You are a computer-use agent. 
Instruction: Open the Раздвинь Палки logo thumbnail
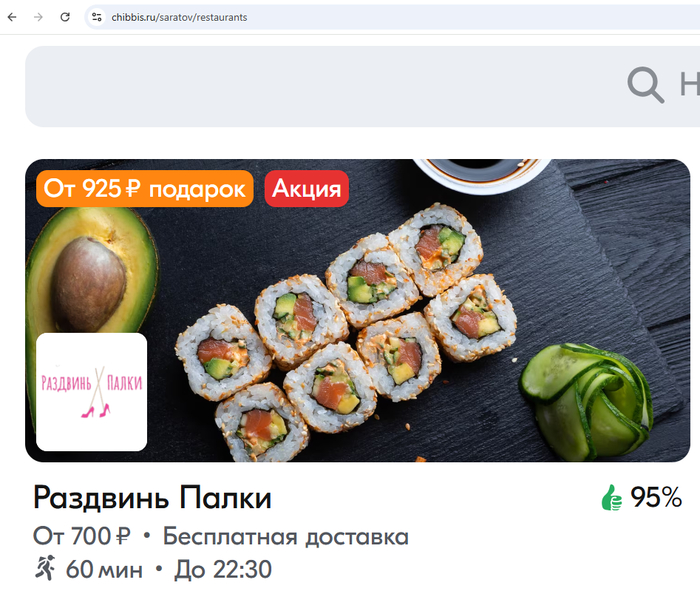pyautogui.click(x=92, y=391)
